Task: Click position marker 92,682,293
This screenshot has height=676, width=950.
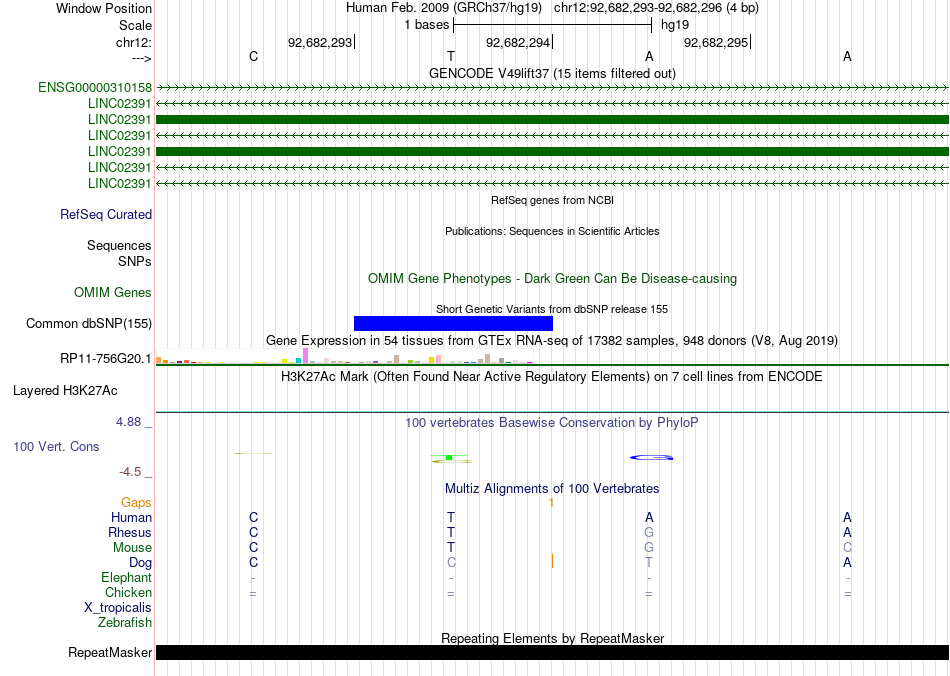Action: click(321, 42)
